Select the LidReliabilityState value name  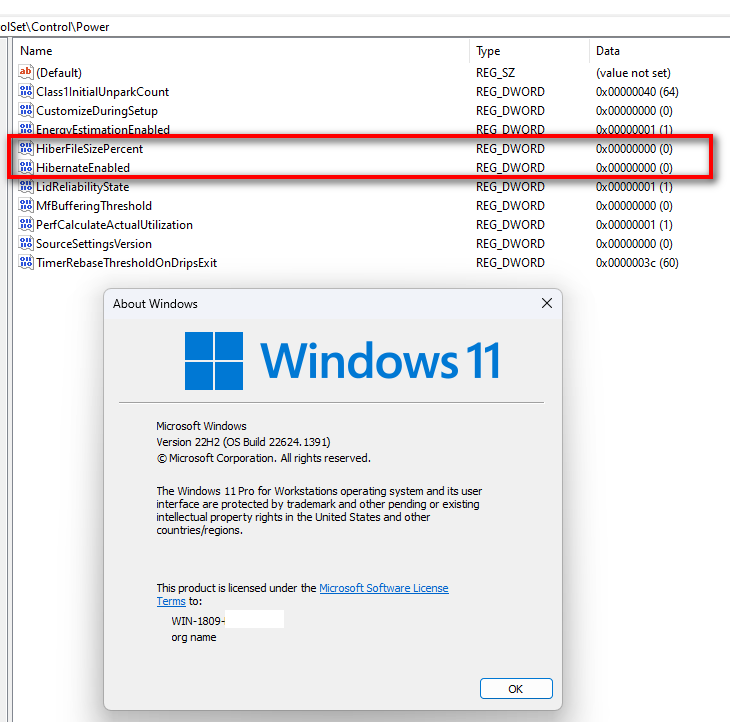click(x=82, y=187)
